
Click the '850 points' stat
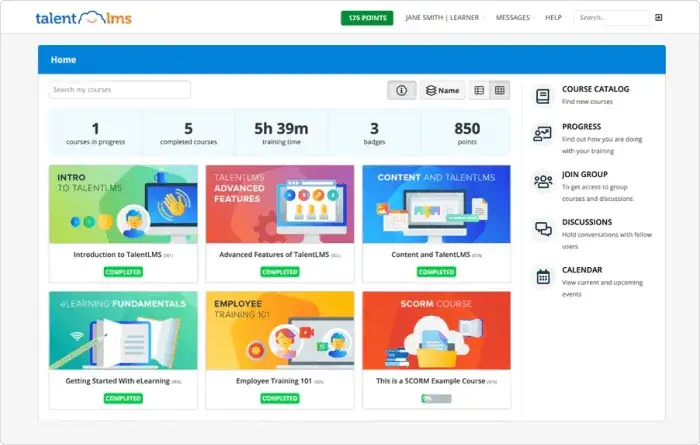pos(467,133)
